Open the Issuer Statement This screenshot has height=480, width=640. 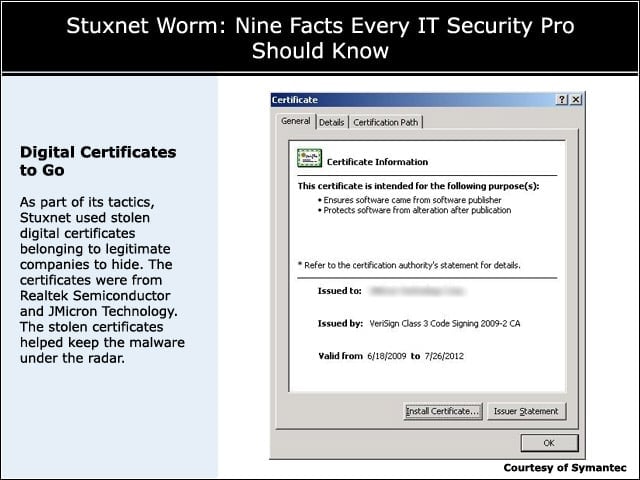pyautogui.click(x=526, y=411)
